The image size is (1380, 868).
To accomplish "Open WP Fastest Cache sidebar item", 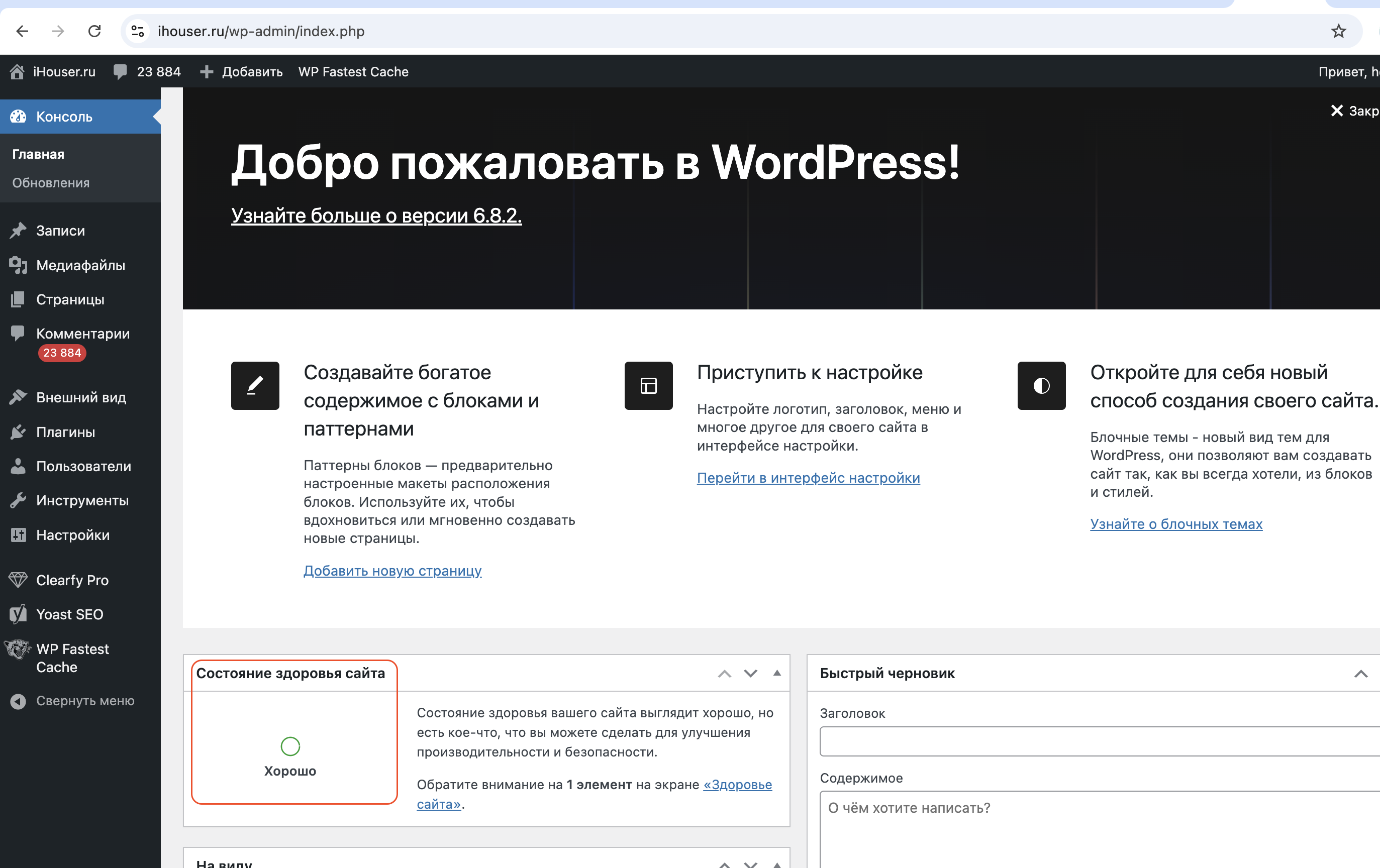I will (x=72, y=658).
